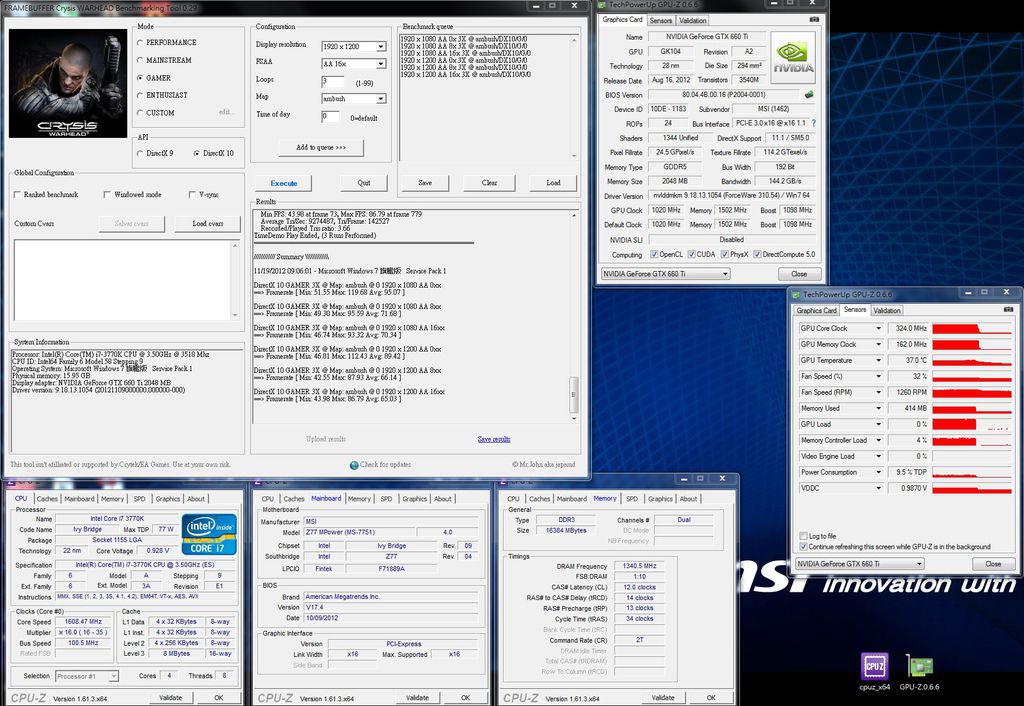Click the globe icon beside Check for updates
This screenshot has height=706, width=1024.
click(354, 465)
